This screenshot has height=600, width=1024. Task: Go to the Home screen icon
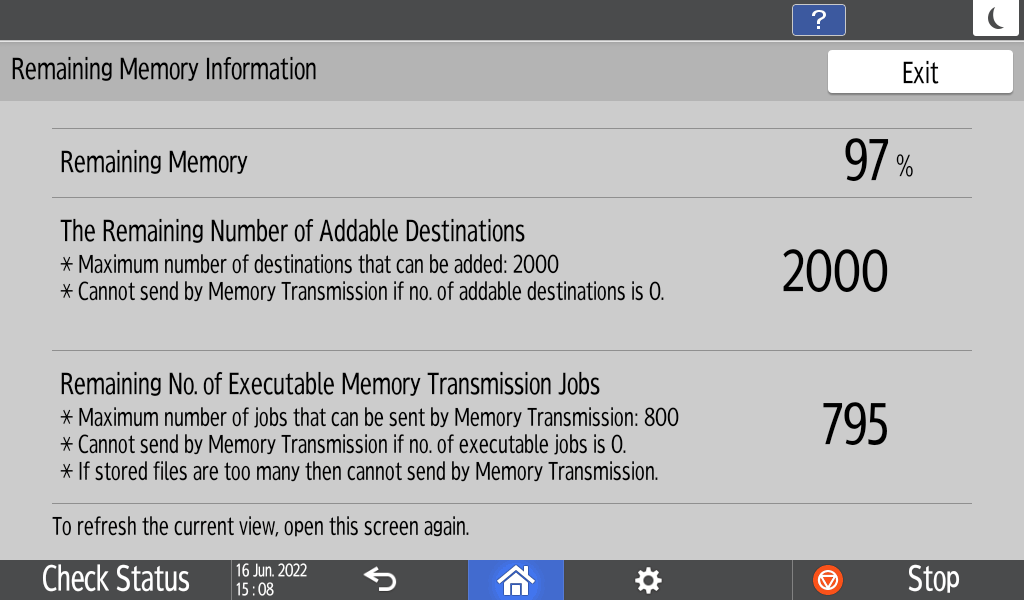coord(516,579)
